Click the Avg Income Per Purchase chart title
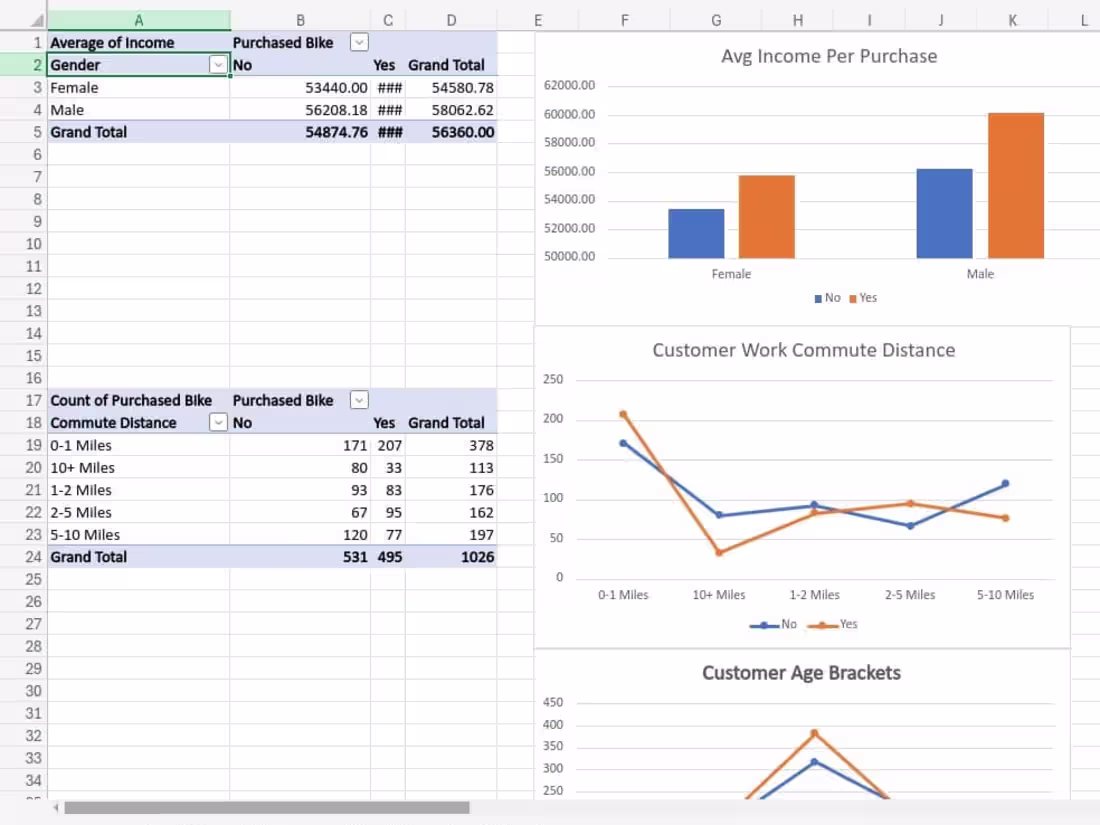1100x825 pixels. [831, 56]
